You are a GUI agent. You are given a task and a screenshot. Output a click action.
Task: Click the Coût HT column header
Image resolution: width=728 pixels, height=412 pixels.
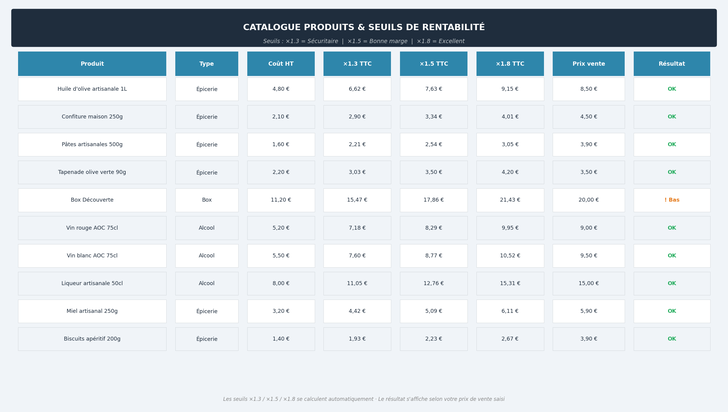[x=281, y=64]
